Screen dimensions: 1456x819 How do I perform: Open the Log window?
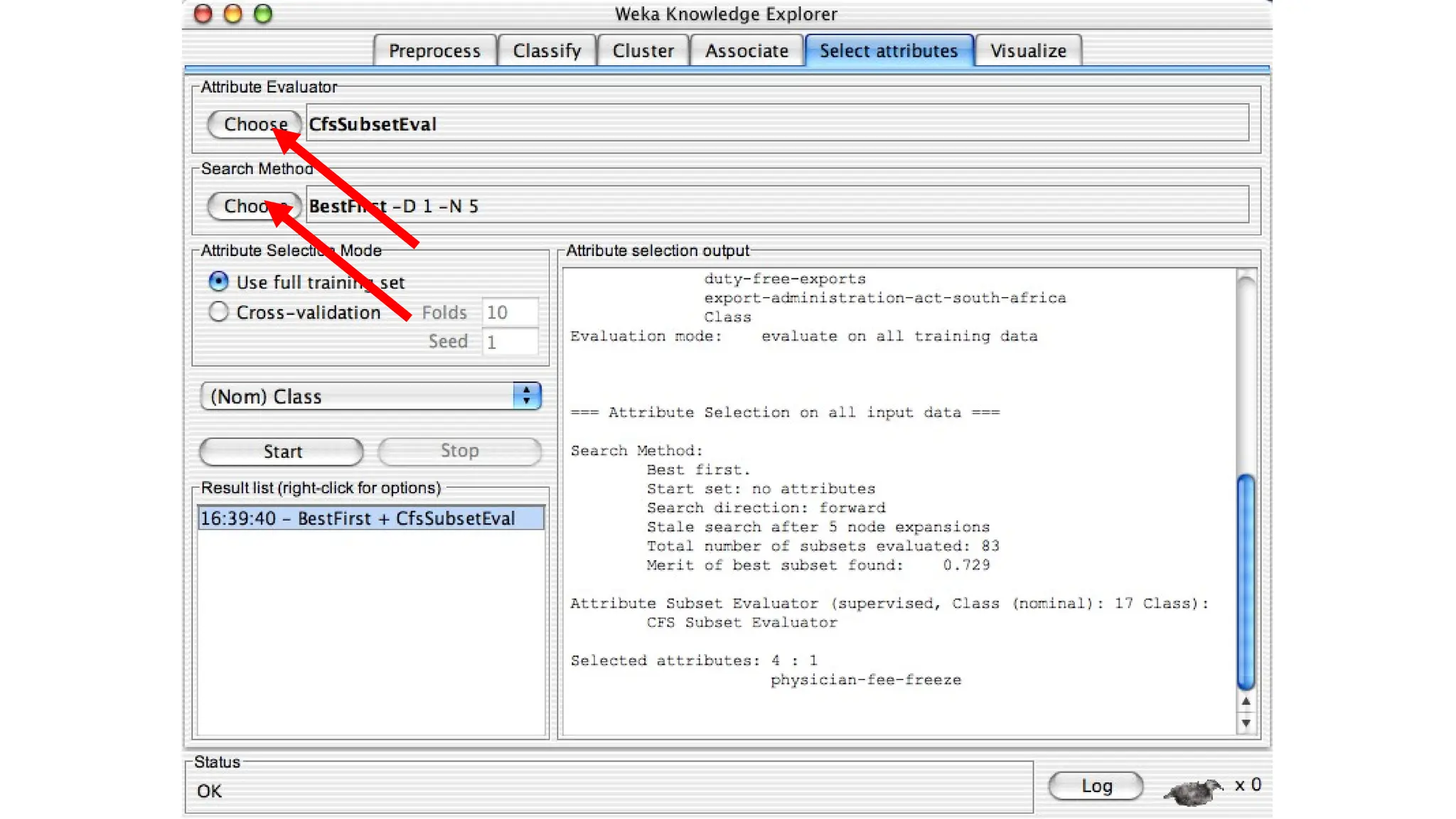1096,786
